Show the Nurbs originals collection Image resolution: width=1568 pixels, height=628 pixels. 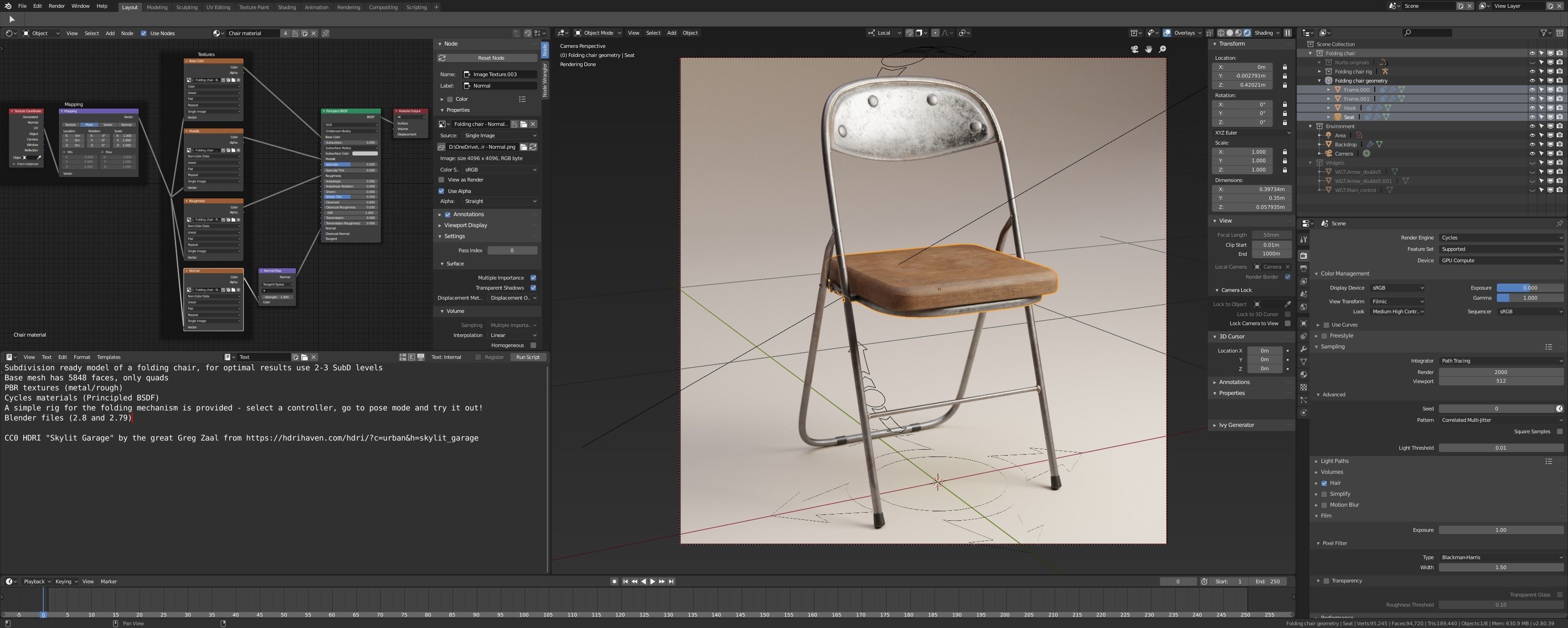click(x=1532, y=62)
